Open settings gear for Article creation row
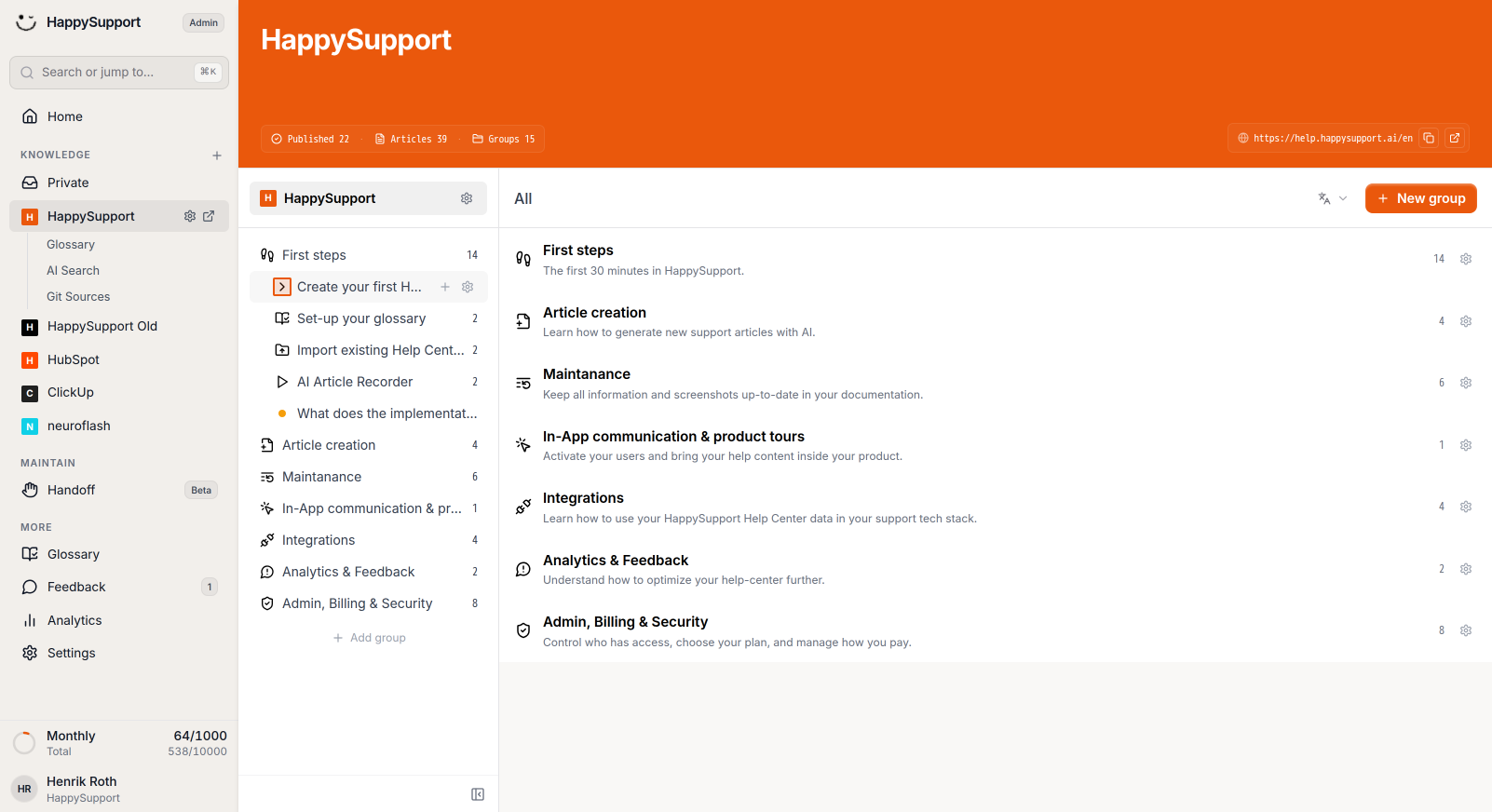The image size is (1492, 812). tap(1466, 321)
